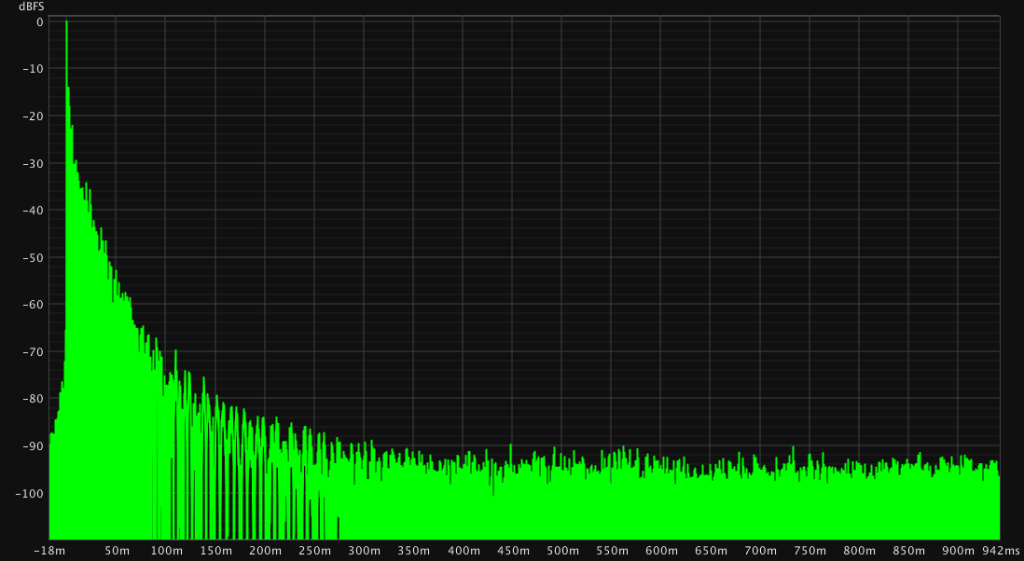Select the -30 label on the vertical axis
The width and height of the screenshot is (1024, 561).
point(35,163)
